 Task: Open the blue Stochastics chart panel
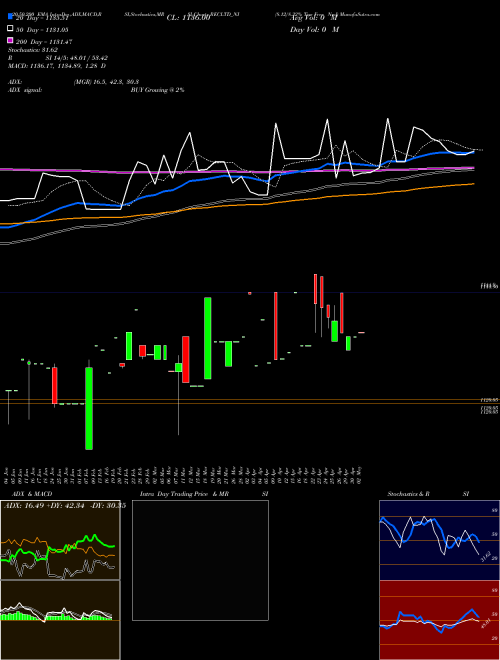(x=439, y=540)
